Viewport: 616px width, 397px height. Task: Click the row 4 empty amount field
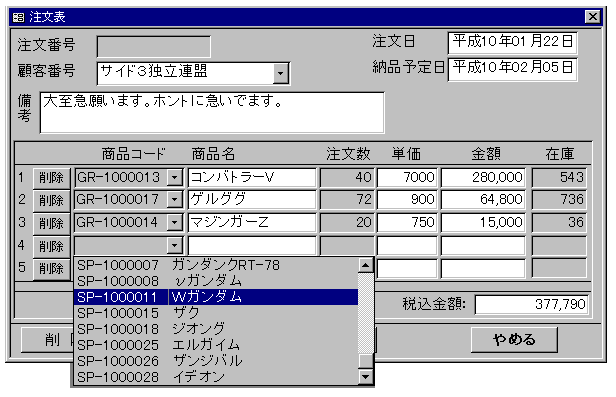[x=483, y=246]
